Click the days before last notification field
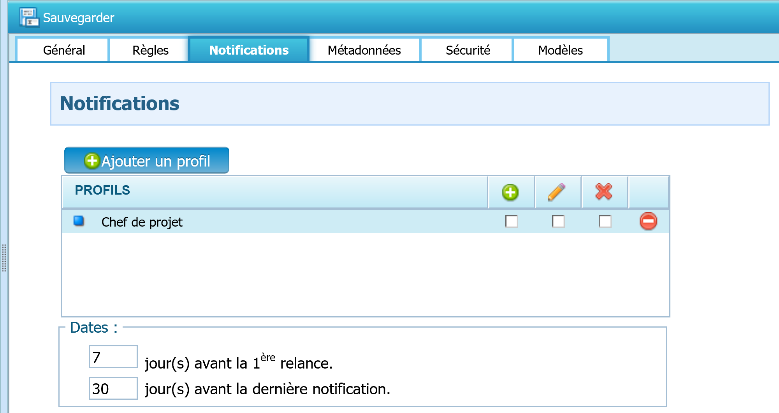Viewport: 779px width, 413px height. click(x=113, y=388)
